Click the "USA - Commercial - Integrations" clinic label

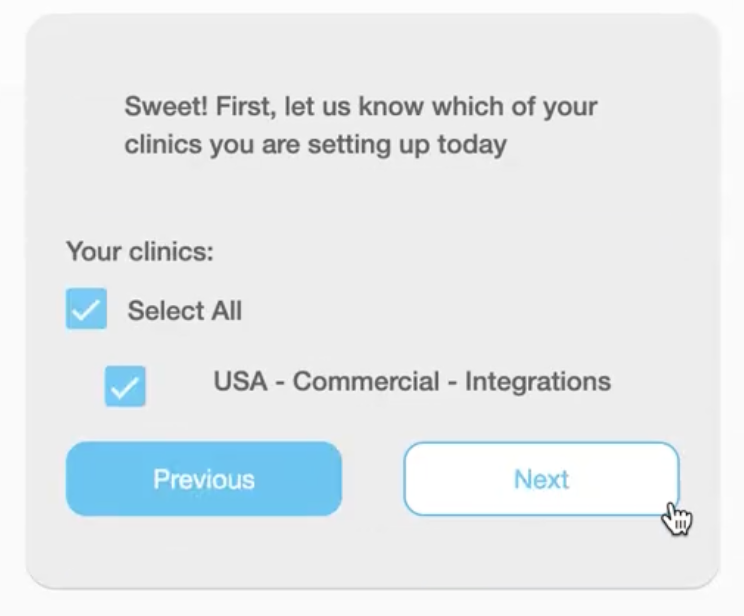pos(412,382)
